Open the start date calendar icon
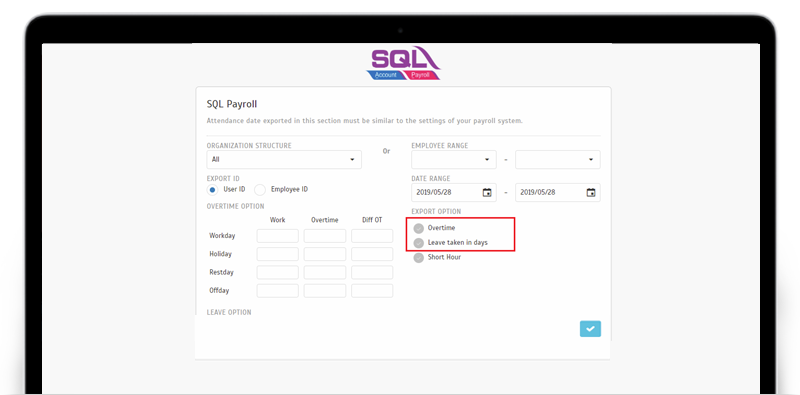800x395 pixels. (487, 192)
